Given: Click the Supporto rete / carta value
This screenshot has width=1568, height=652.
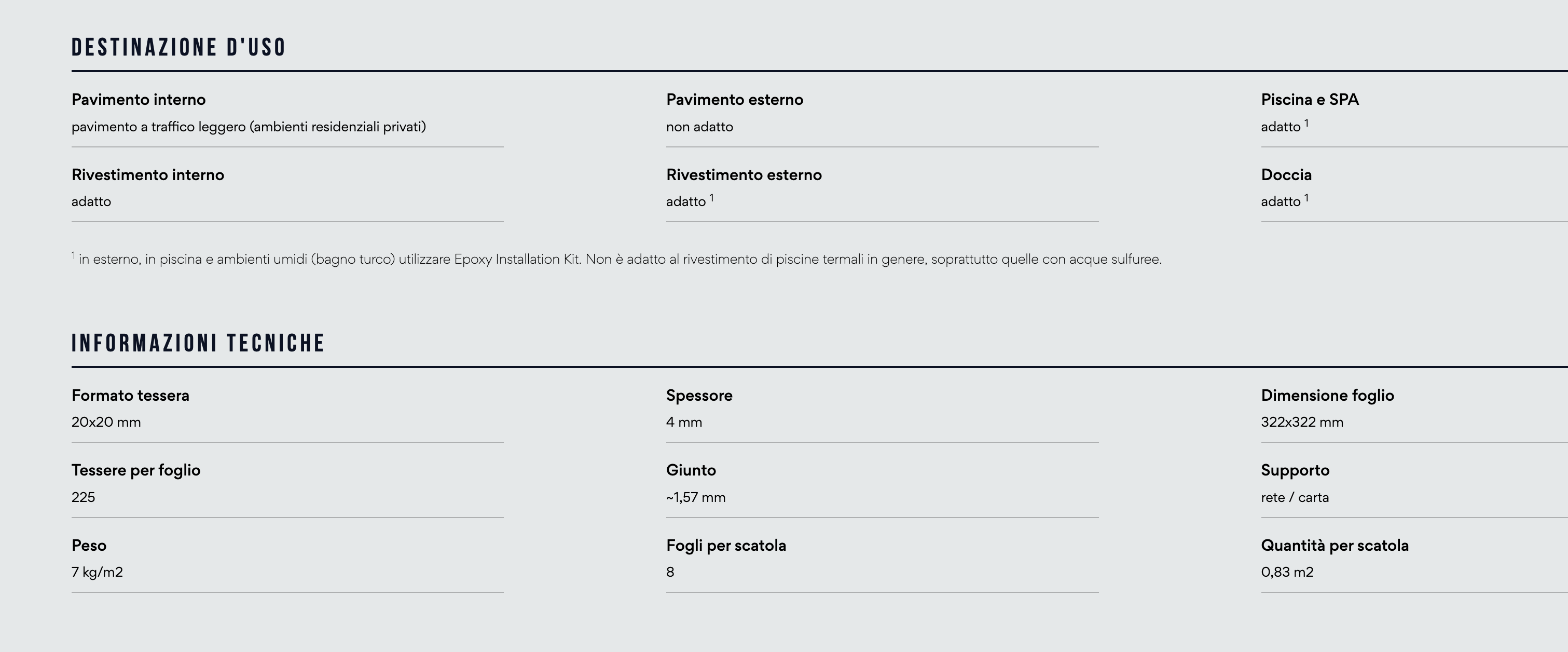Looking at the screenshot, I should tap(1295, 497).
